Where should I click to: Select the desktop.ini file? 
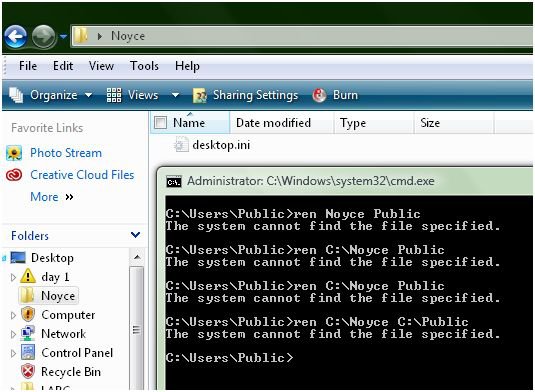(x=221, y=145)
